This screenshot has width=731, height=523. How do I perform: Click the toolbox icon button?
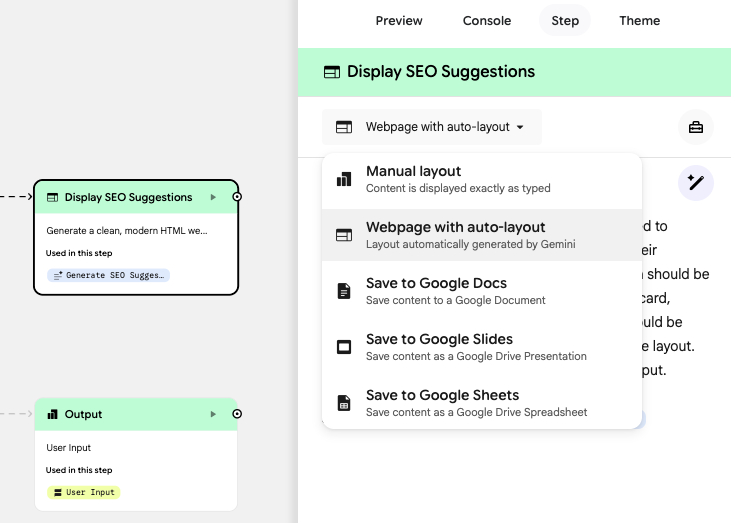[696, 127]
